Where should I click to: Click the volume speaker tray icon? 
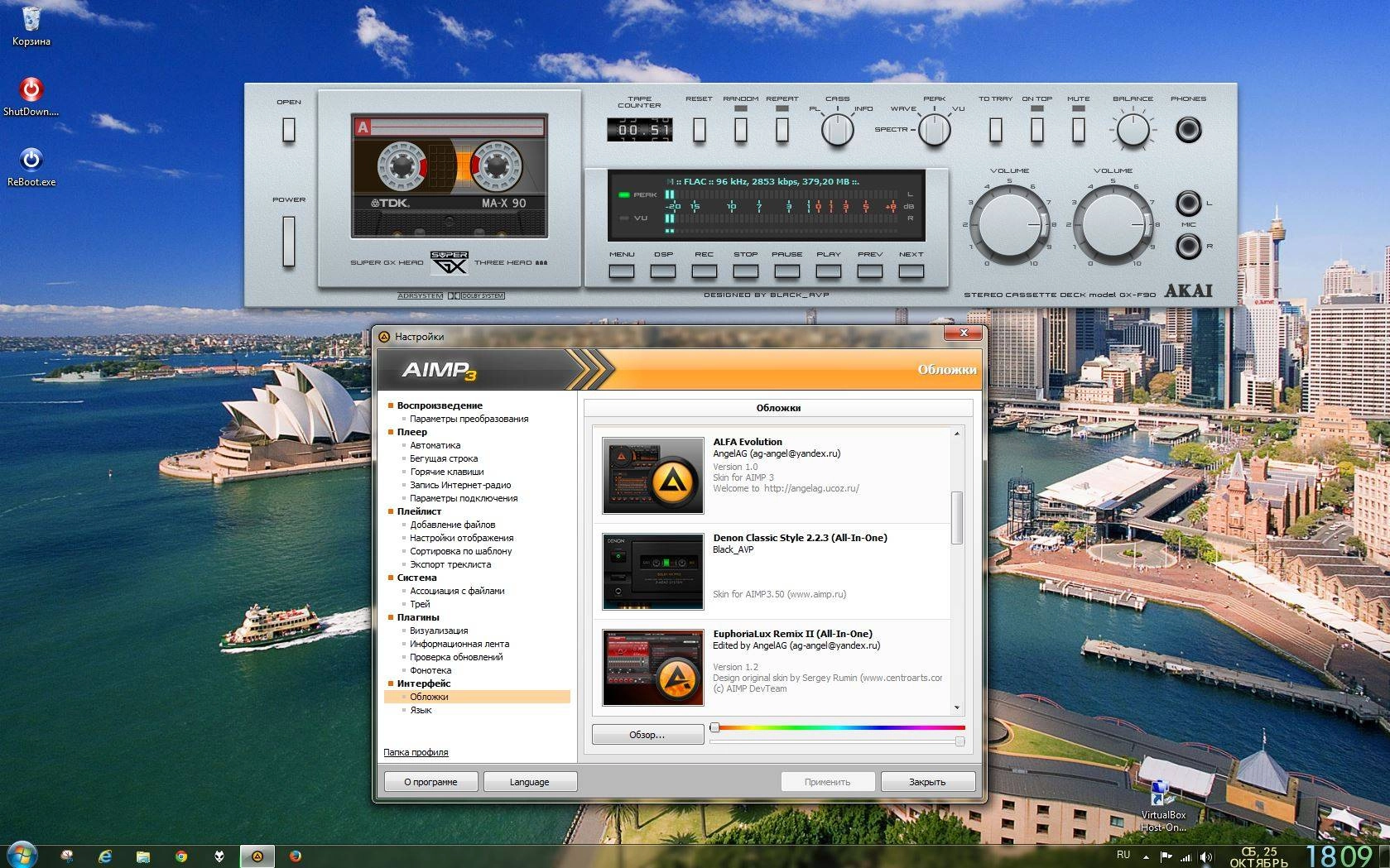coord(1206,856)
